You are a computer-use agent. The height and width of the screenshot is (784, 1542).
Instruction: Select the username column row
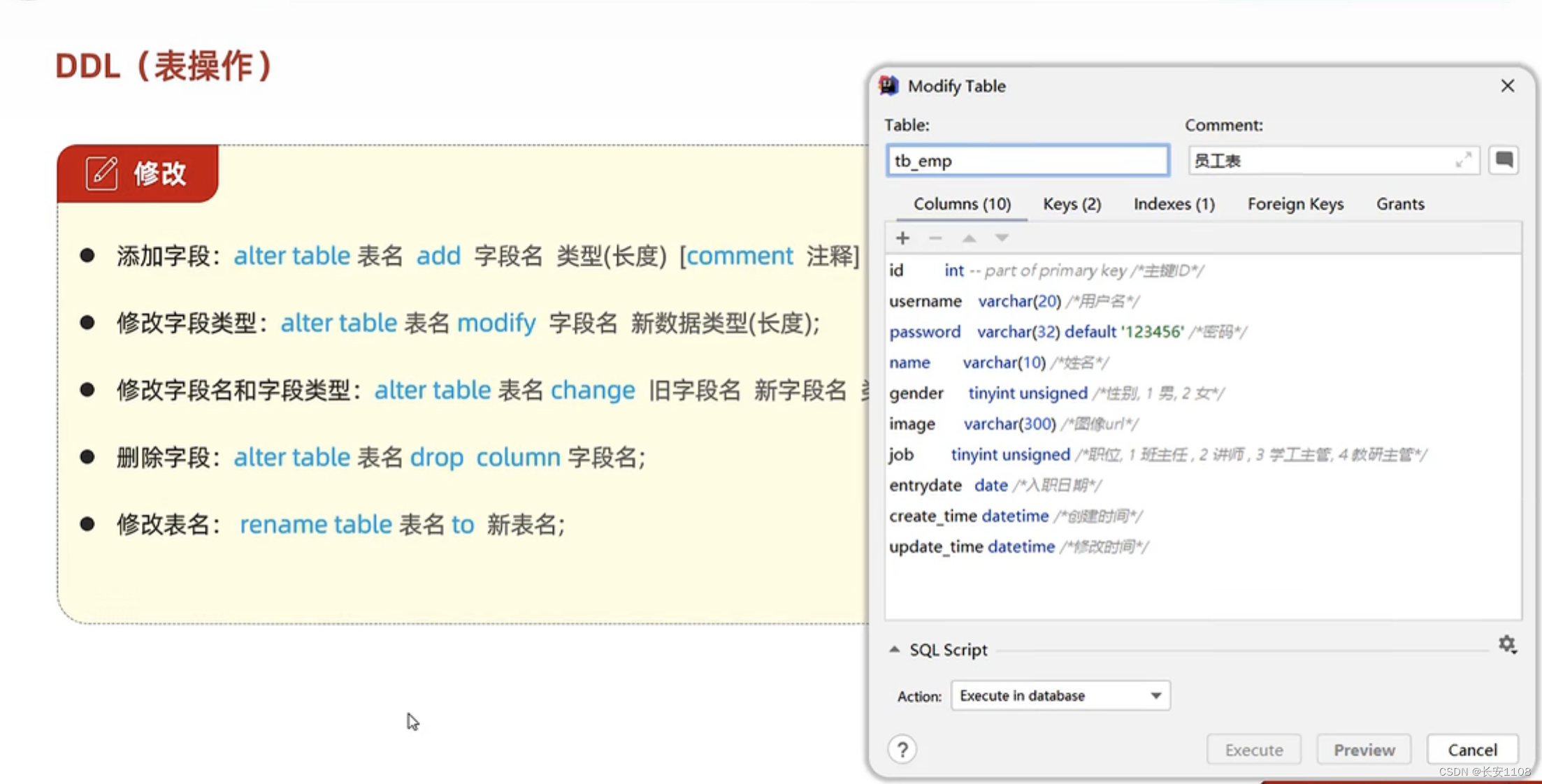[1202, 301]
